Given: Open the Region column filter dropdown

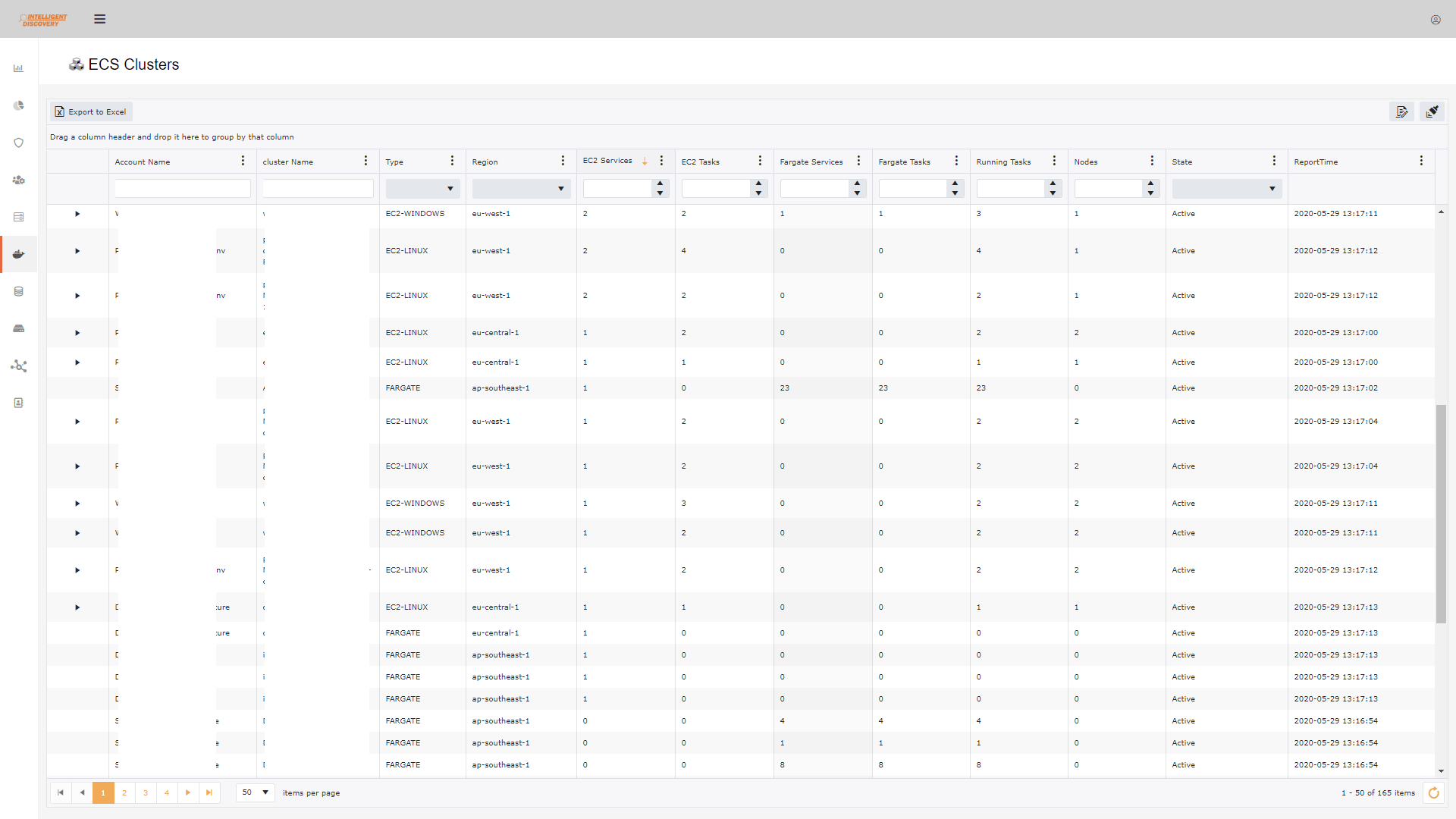Looking at the screenshot, I should (x=561, y=188).
